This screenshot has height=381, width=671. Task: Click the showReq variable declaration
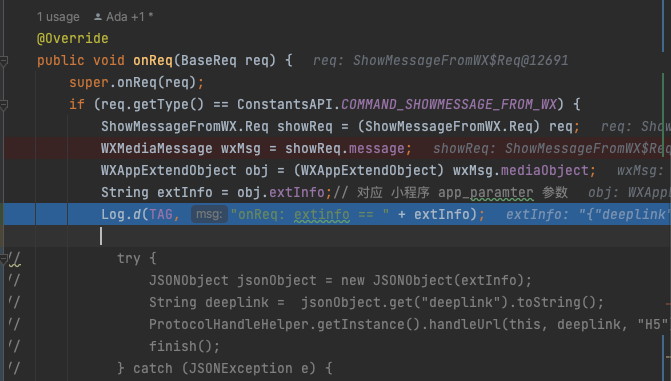point(305,126)
